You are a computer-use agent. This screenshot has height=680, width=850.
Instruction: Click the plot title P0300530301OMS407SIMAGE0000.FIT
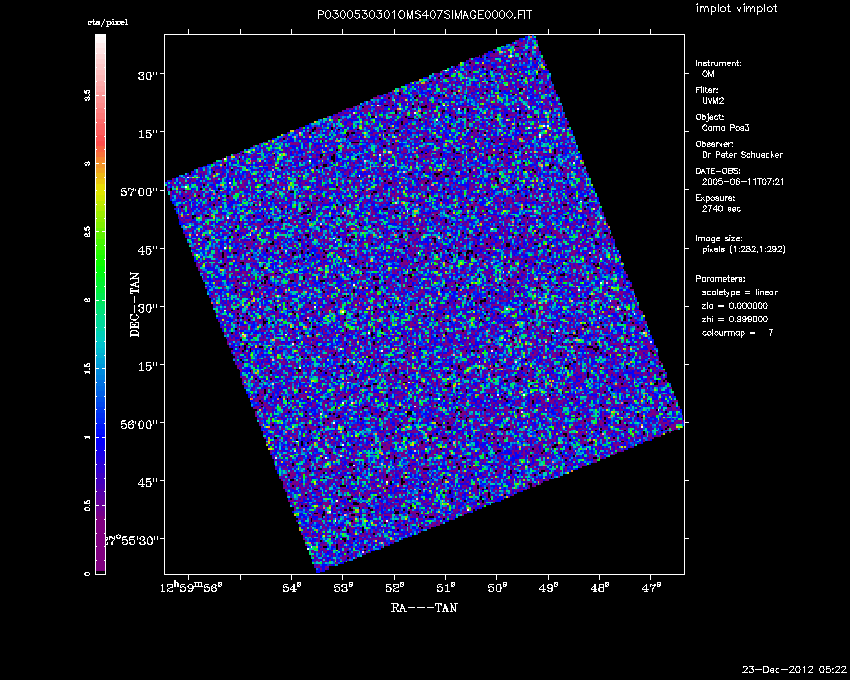point(424,15)
